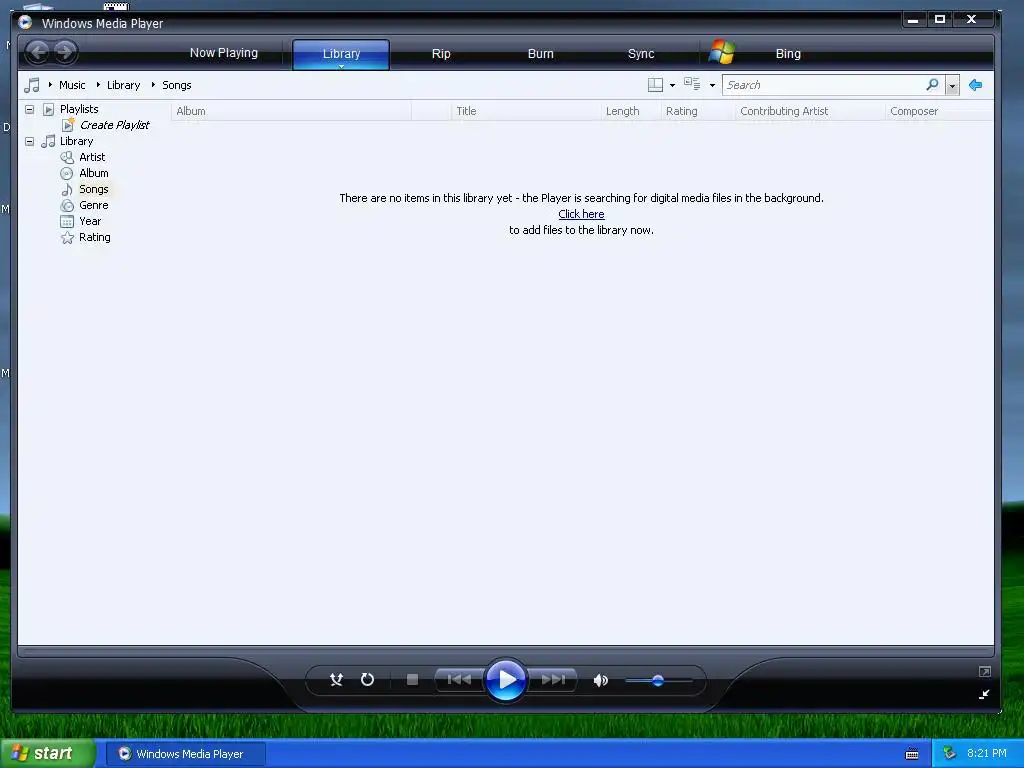Open the Bing tab

(x=788, y=54)
